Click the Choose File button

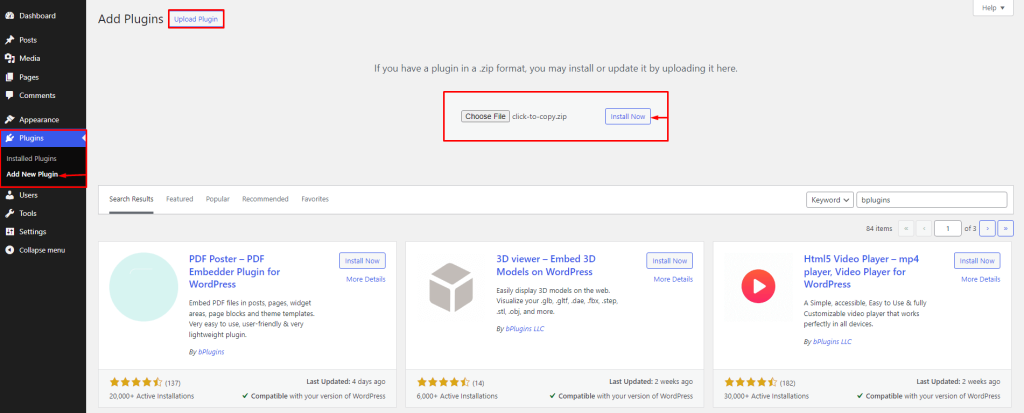point(485,116)
